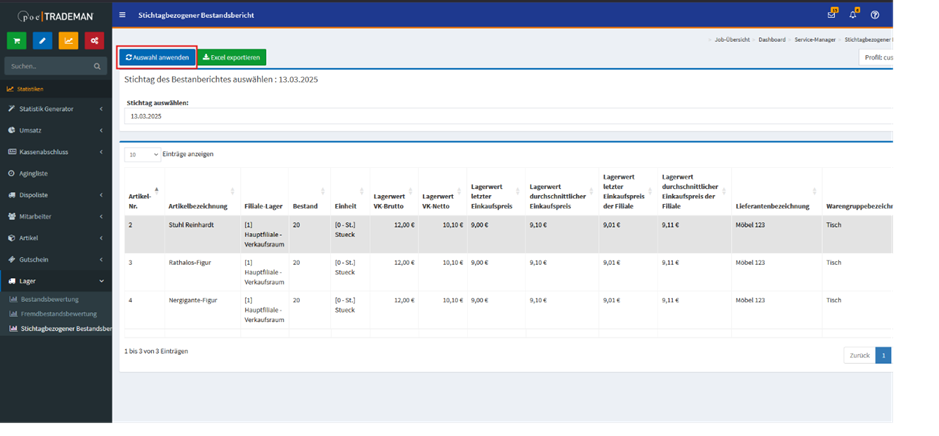Select the Stuhl Reinhardt cell
The width and height of the screenshot is (939, 436).
point(202,234)
